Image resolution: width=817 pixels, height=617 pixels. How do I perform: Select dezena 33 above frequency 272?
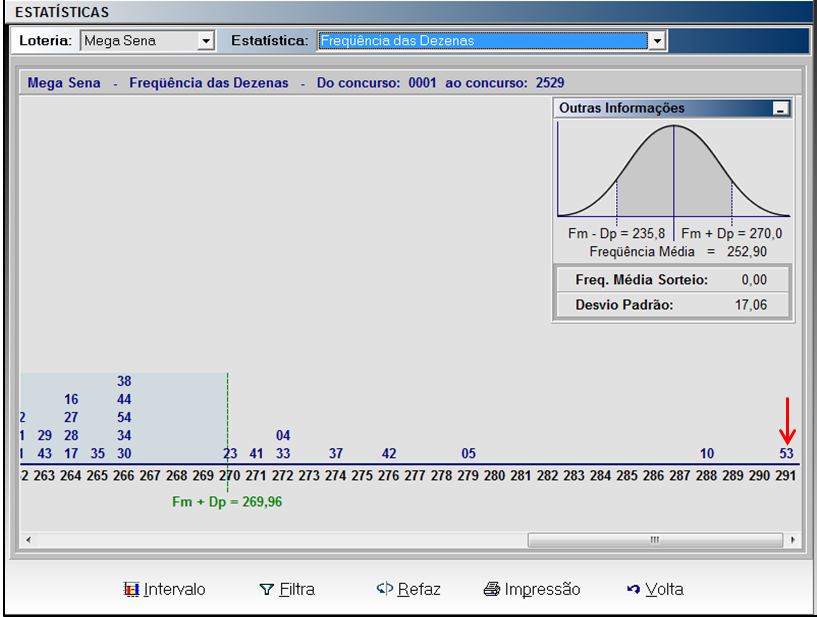pyautogui.click(x=283, y=453)
